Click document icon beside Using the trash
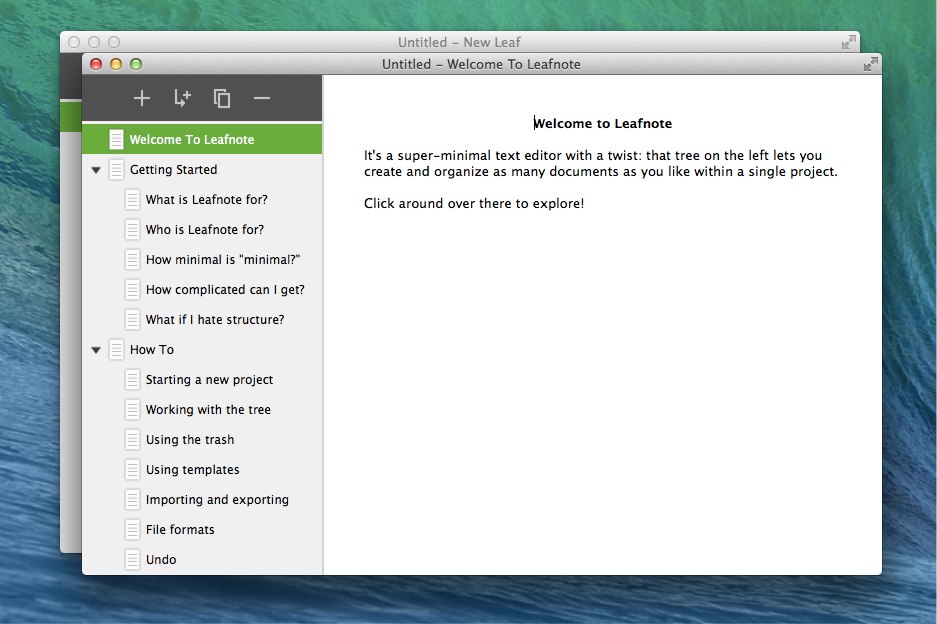Viewport: 937px width, 624px height. coord(132,439)
